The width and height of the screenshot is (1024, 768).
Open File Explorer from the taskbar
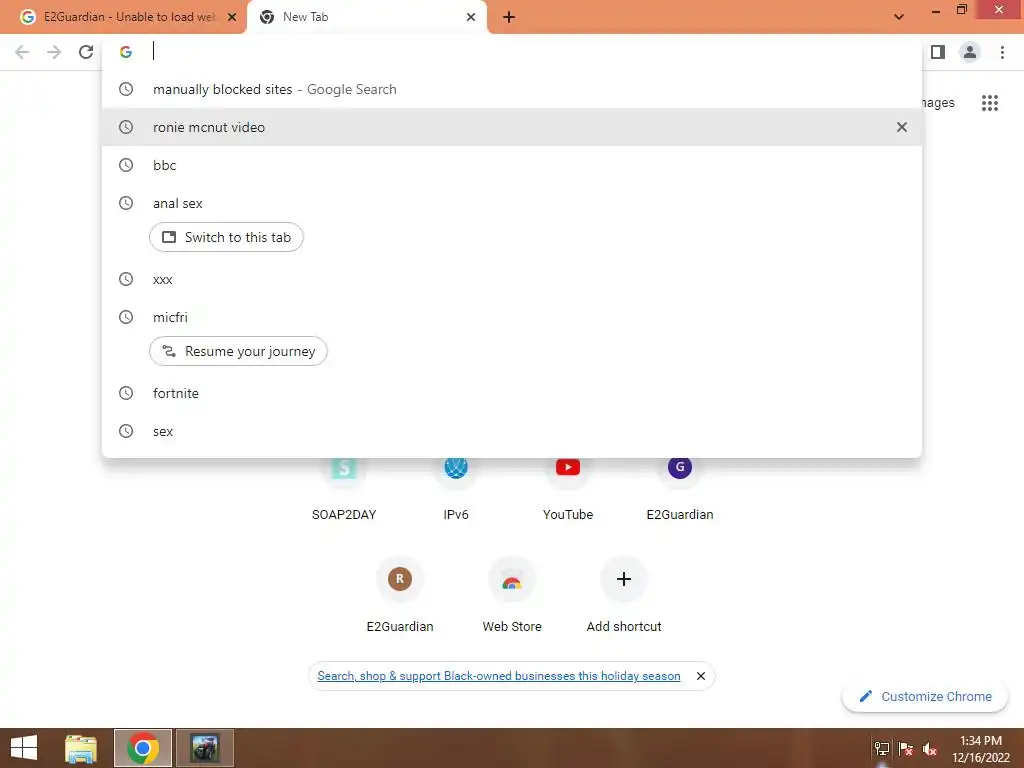81,748
